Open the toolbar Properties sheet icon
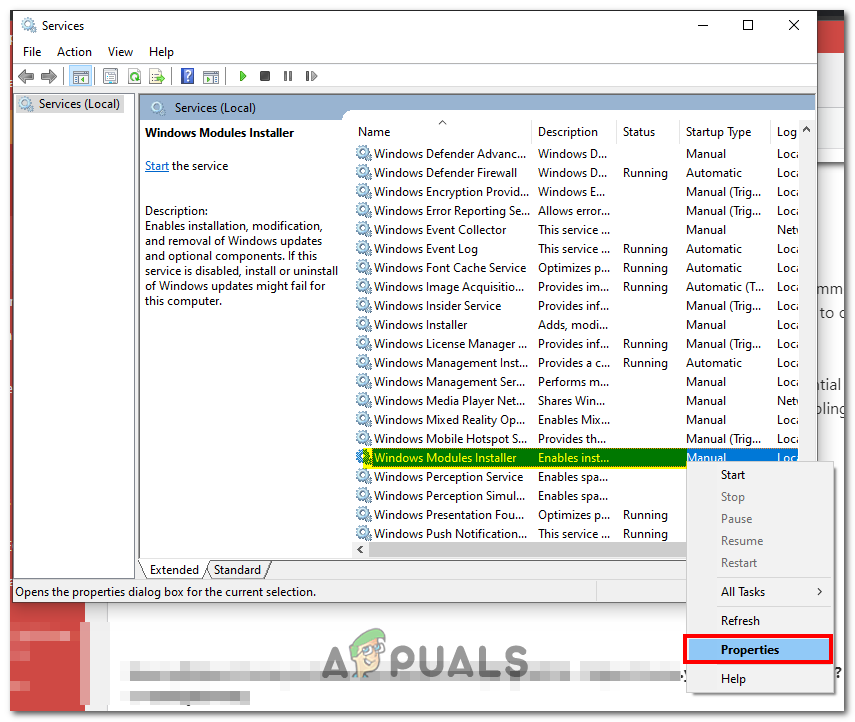Viewport: 855px width, 722px height. pyautogui.click(x=111, y=76)
